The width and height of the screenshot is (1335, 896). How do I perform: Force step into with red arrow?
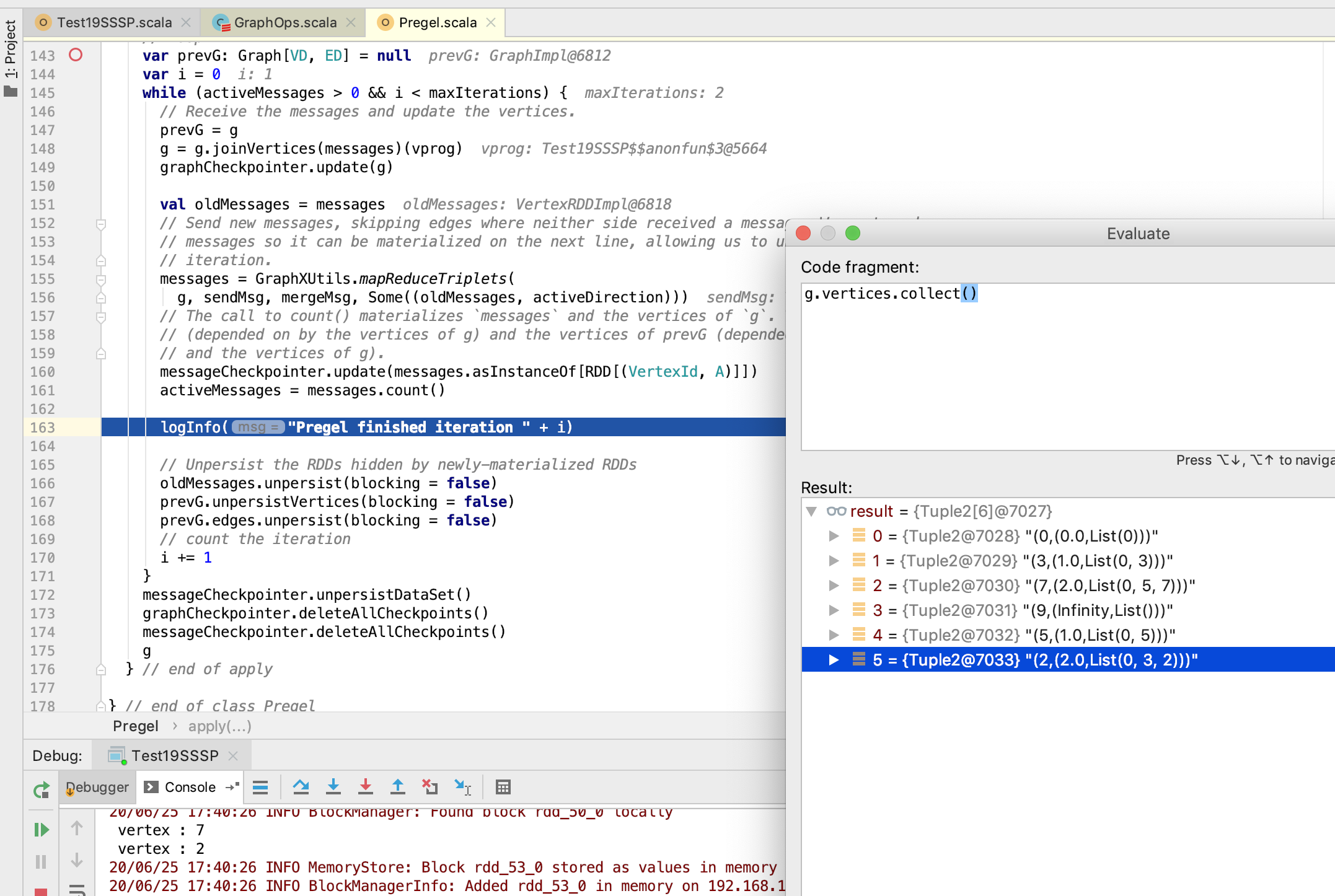pyautogui.click(x=366, y=787)
